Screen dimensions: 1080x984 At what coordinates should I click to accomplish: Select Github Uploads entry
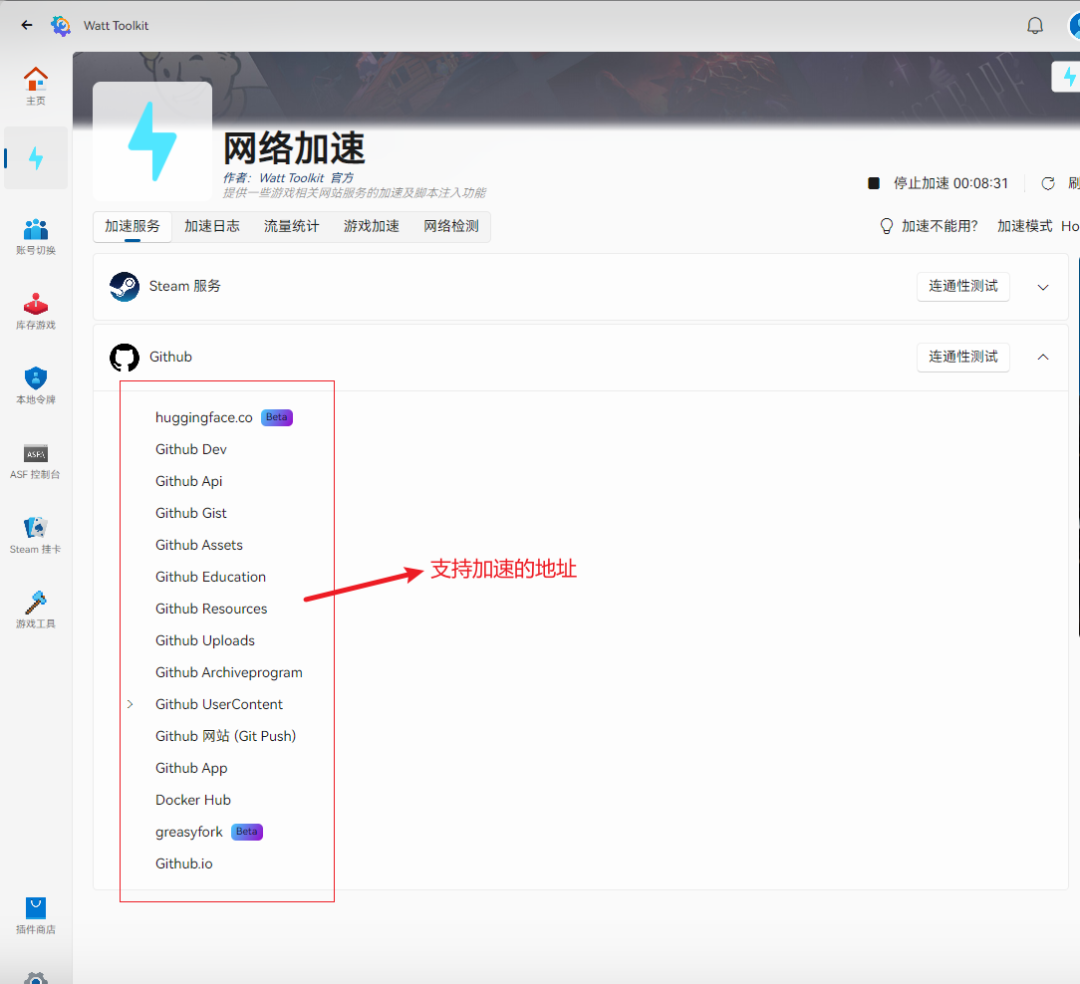205,640
